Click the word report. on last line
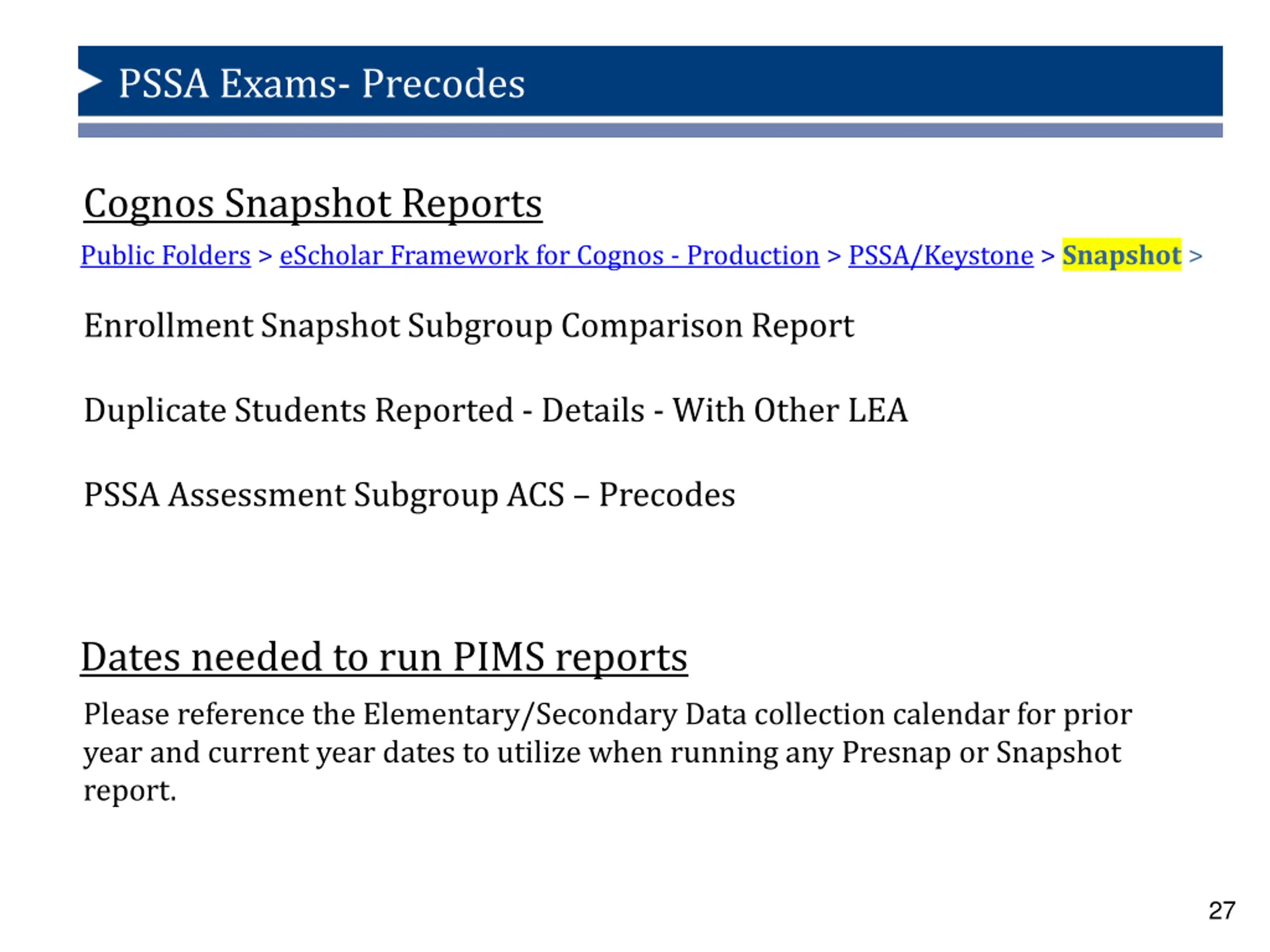Viewport: 1270px width, 952px height. tap(130, 791)
